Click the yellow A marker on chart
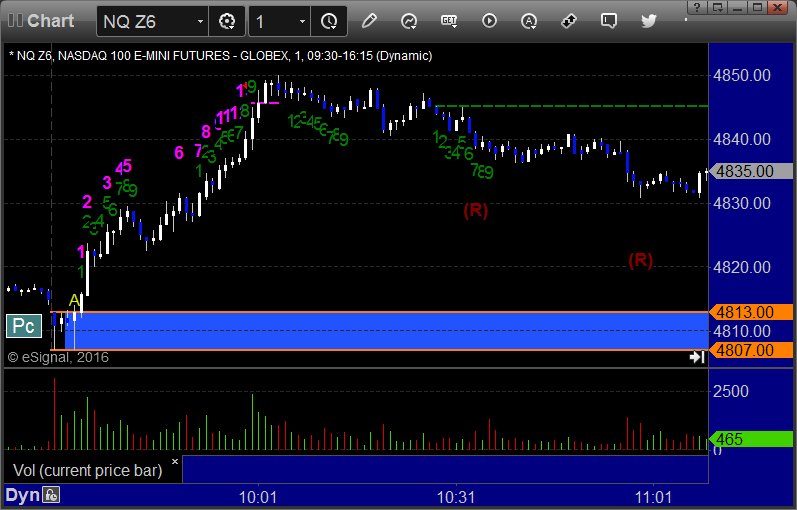 coord(74,300)
